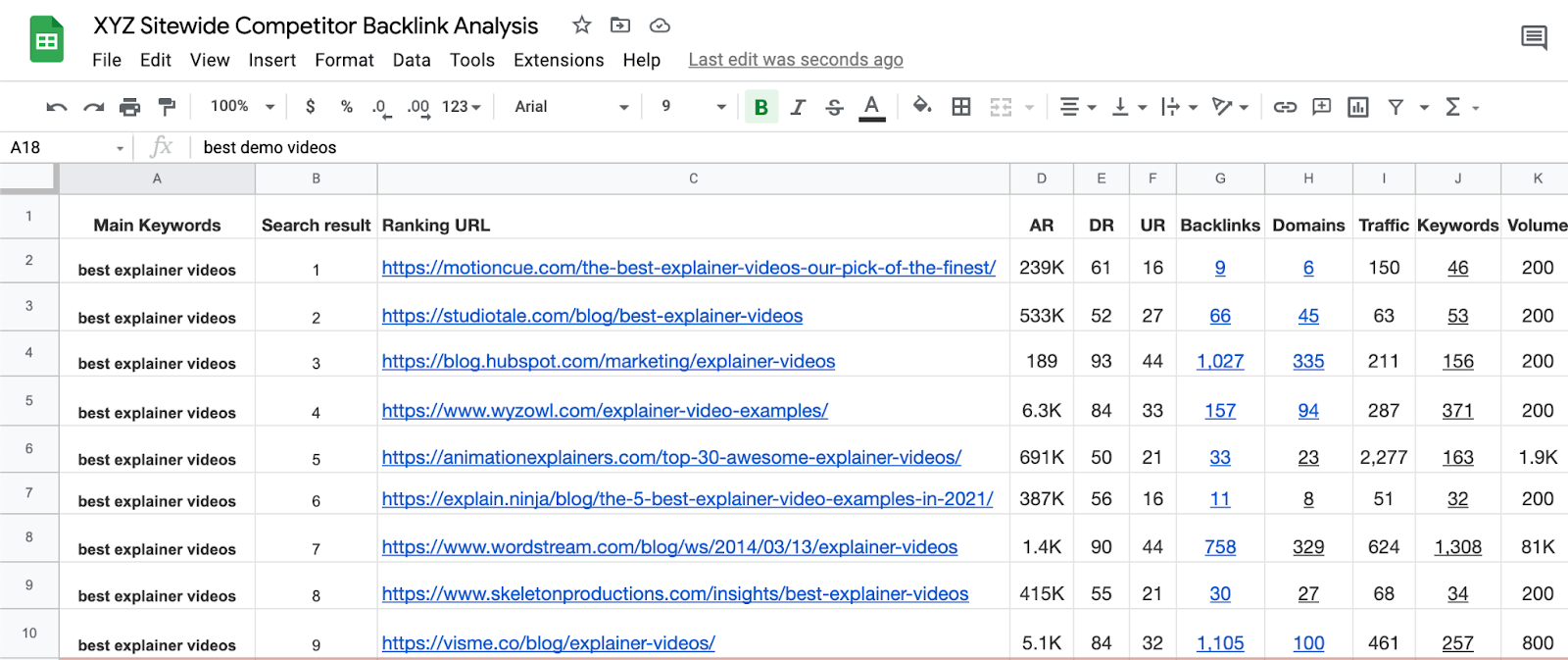Open wyzowl.com explainer video examples link
This screenshot has height=660, width=1568.
[605, 410]
